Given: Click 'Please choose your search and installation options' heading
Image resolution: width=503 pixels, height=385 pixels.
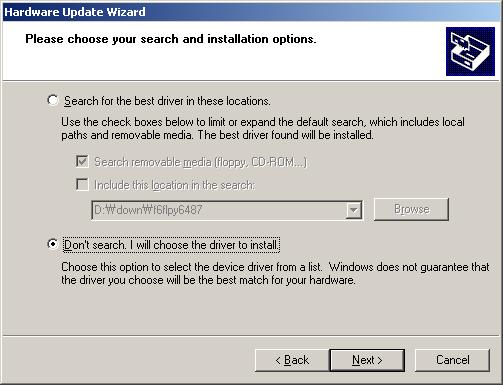Looking at the screenshot, I should click(171, 39).
